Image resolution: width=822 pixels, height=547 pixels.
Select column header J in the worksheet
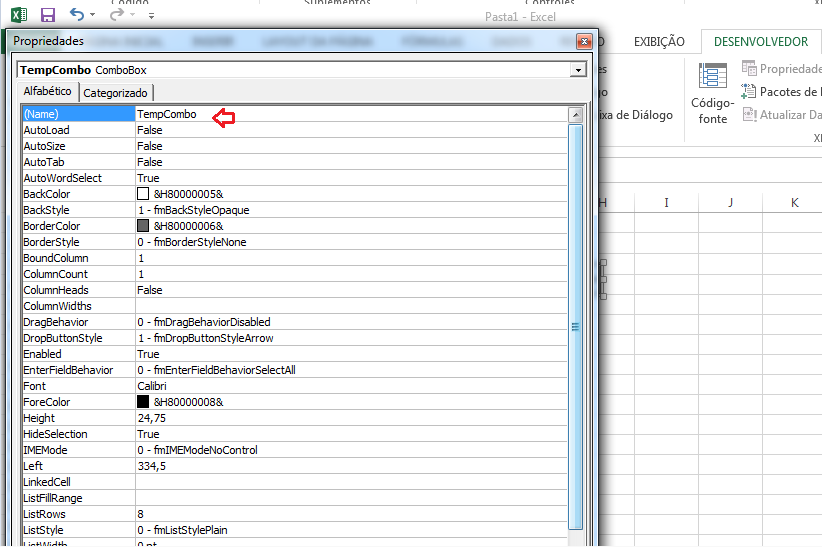pos(730,203)
